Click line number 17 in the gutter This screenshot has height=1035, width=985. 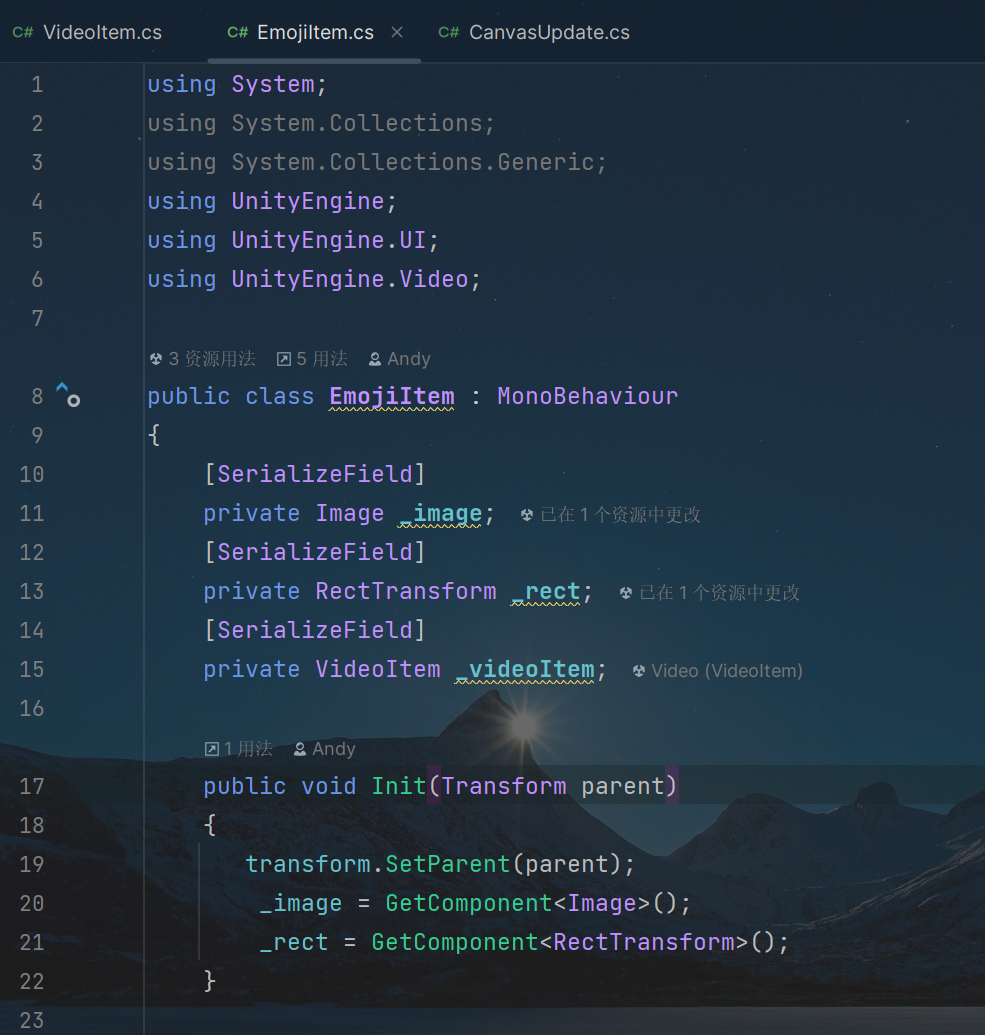(x=31, y=786)
